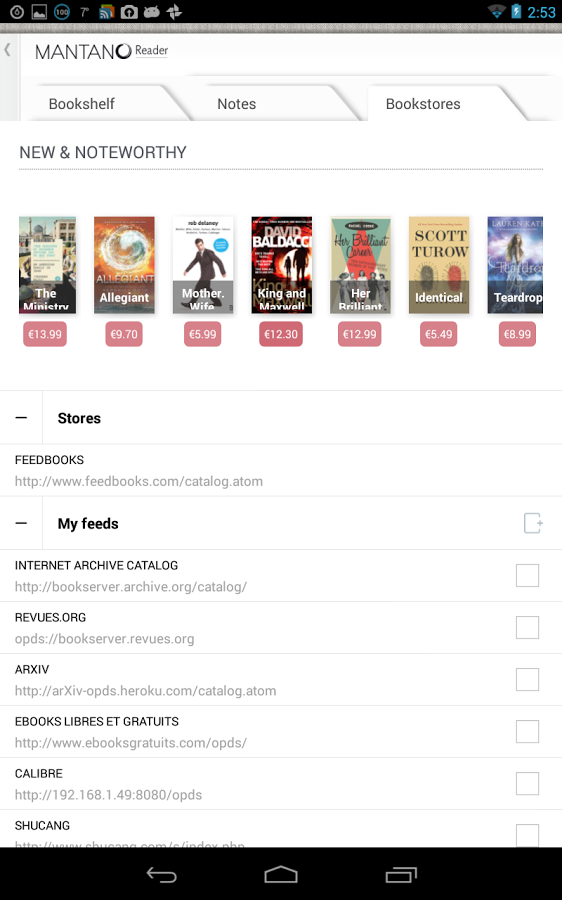Open the recent apps navigation button
Image resolution: width=562 pixels, height=900 pixels.
coord(401,875)
